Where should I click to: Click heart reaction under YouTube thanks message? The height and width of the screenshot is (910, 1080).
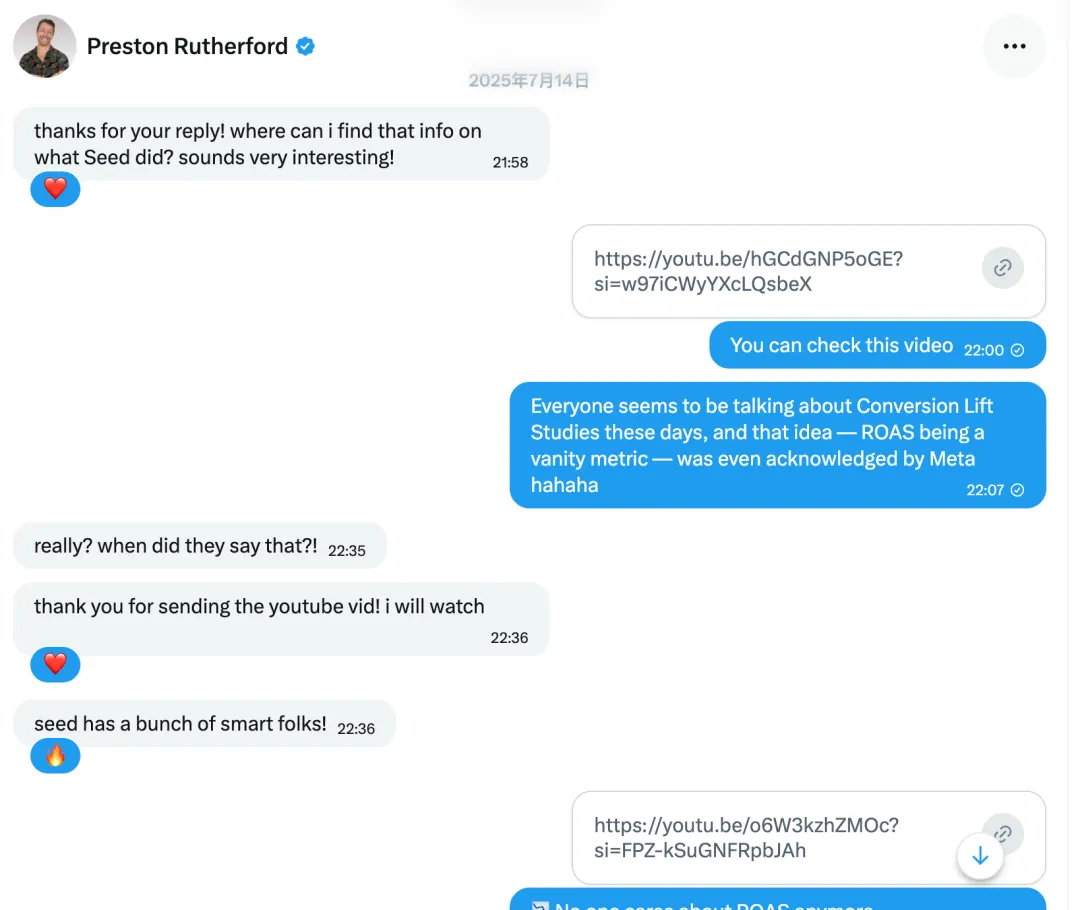click(x=55, y=663)
